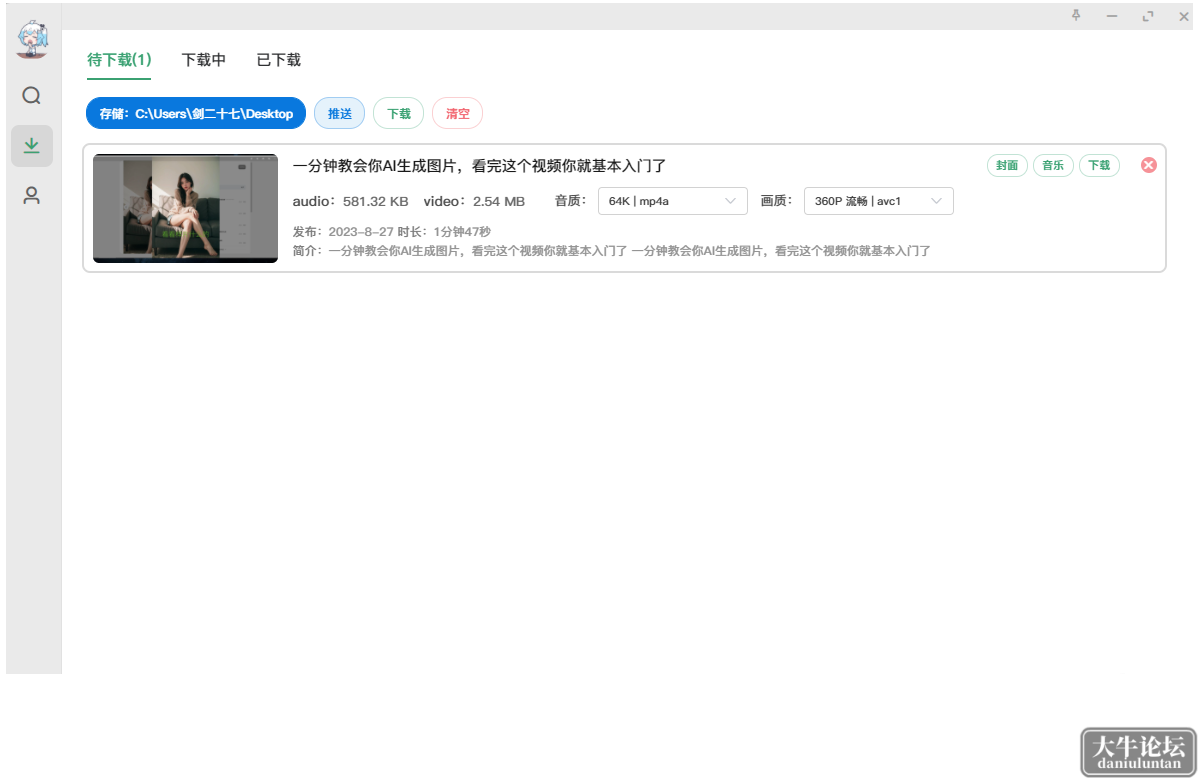Switch to the 下载中 tab

click(x=204, y=60)
